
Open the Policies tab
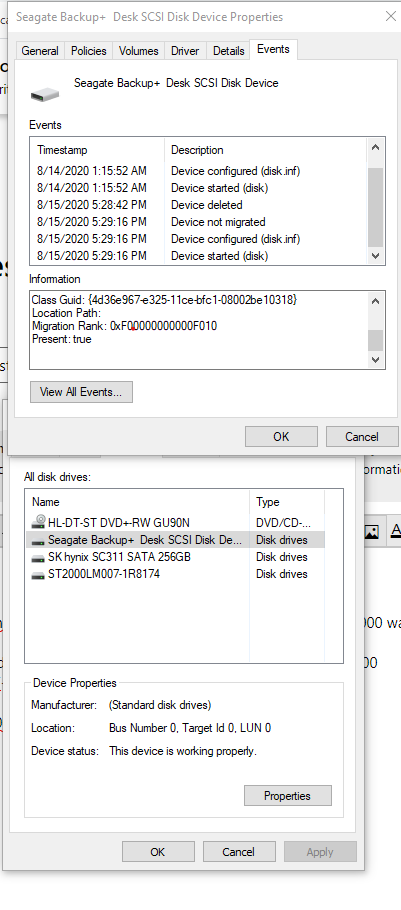89,50
